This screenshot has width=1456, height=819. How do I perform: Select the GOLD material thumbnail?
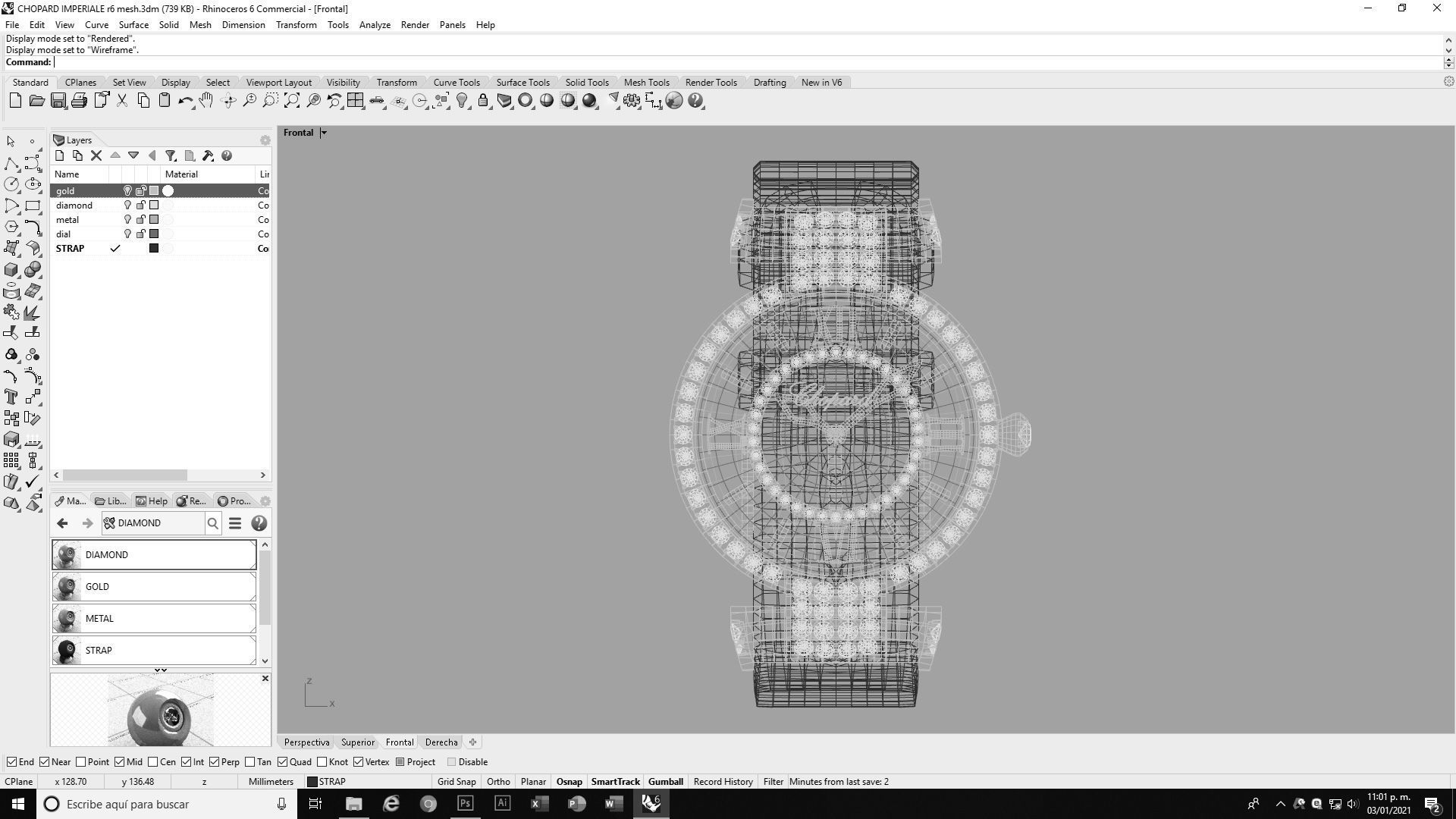point(67,587)
